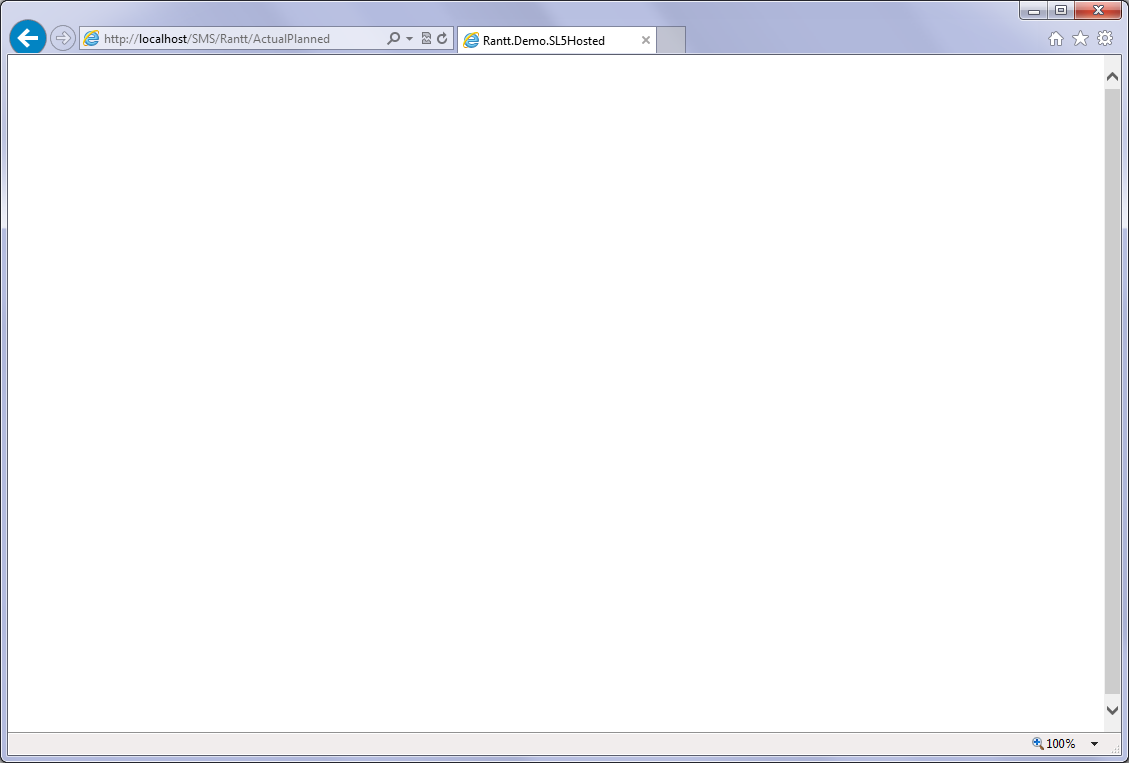Viewport: 1129px width, 763px height.
Task: Select the Rantt.Demo.SL5Hosted tab
Action: pos(544,41)
